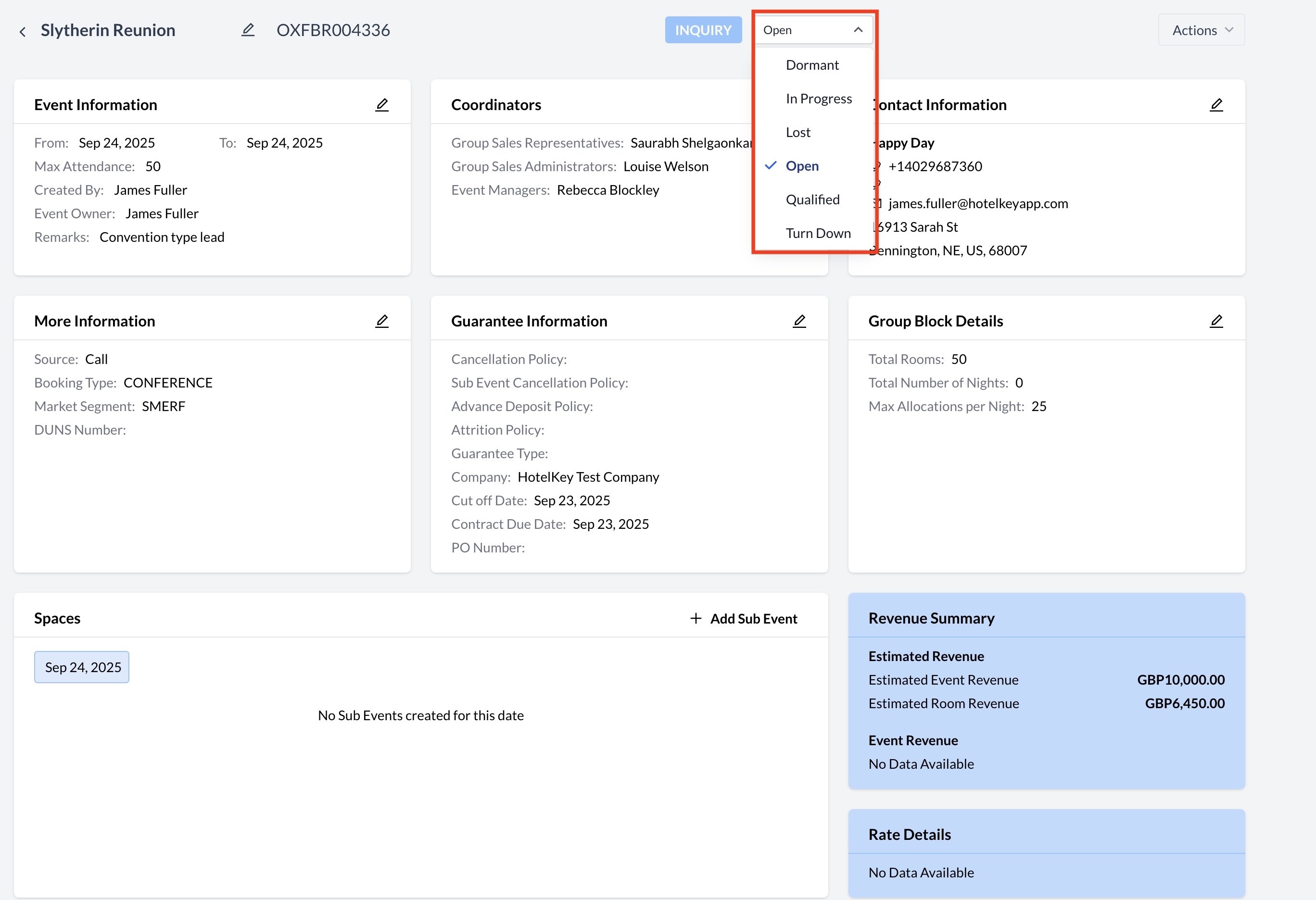
Task: Click the back arrow beside Slytherin Reunion
Action: pos(23,32)
